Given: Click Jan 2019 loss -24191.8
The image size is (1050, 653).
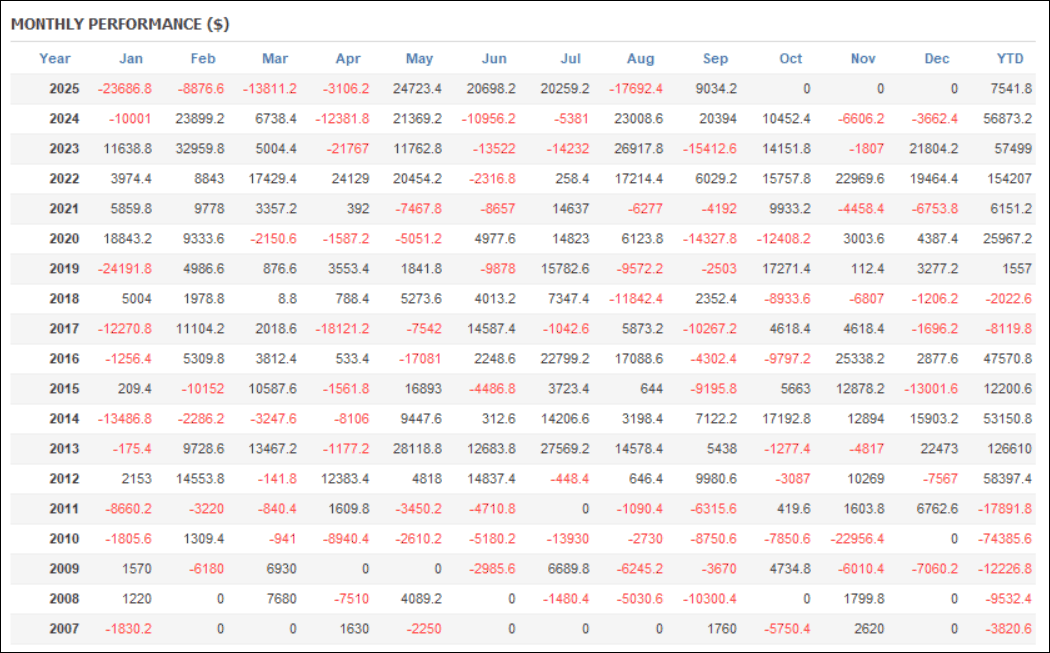Looking at the screenshot, I should click(x=124, y=269).
